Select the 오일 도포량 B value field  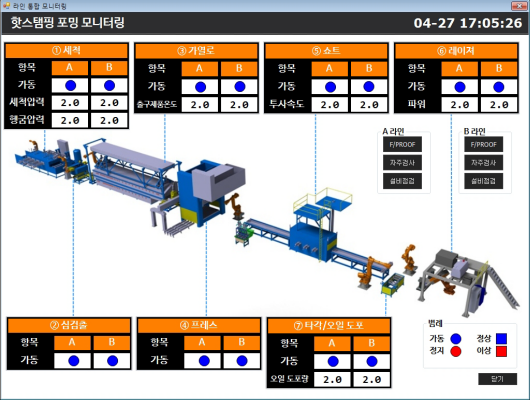click(372, 379)
